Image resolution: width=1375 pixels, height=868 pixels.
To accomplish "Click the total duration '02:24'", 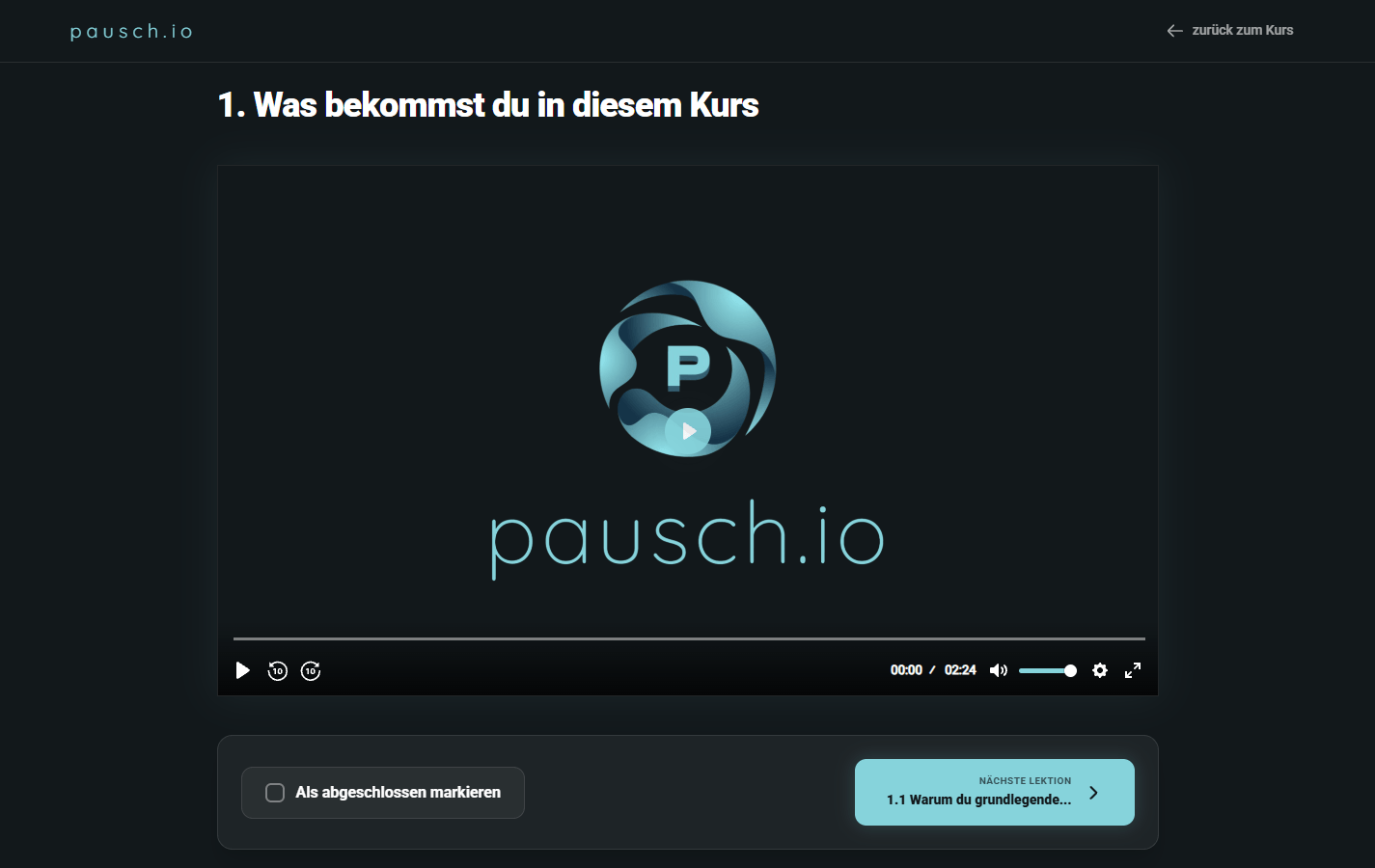I will coord(960,670).
